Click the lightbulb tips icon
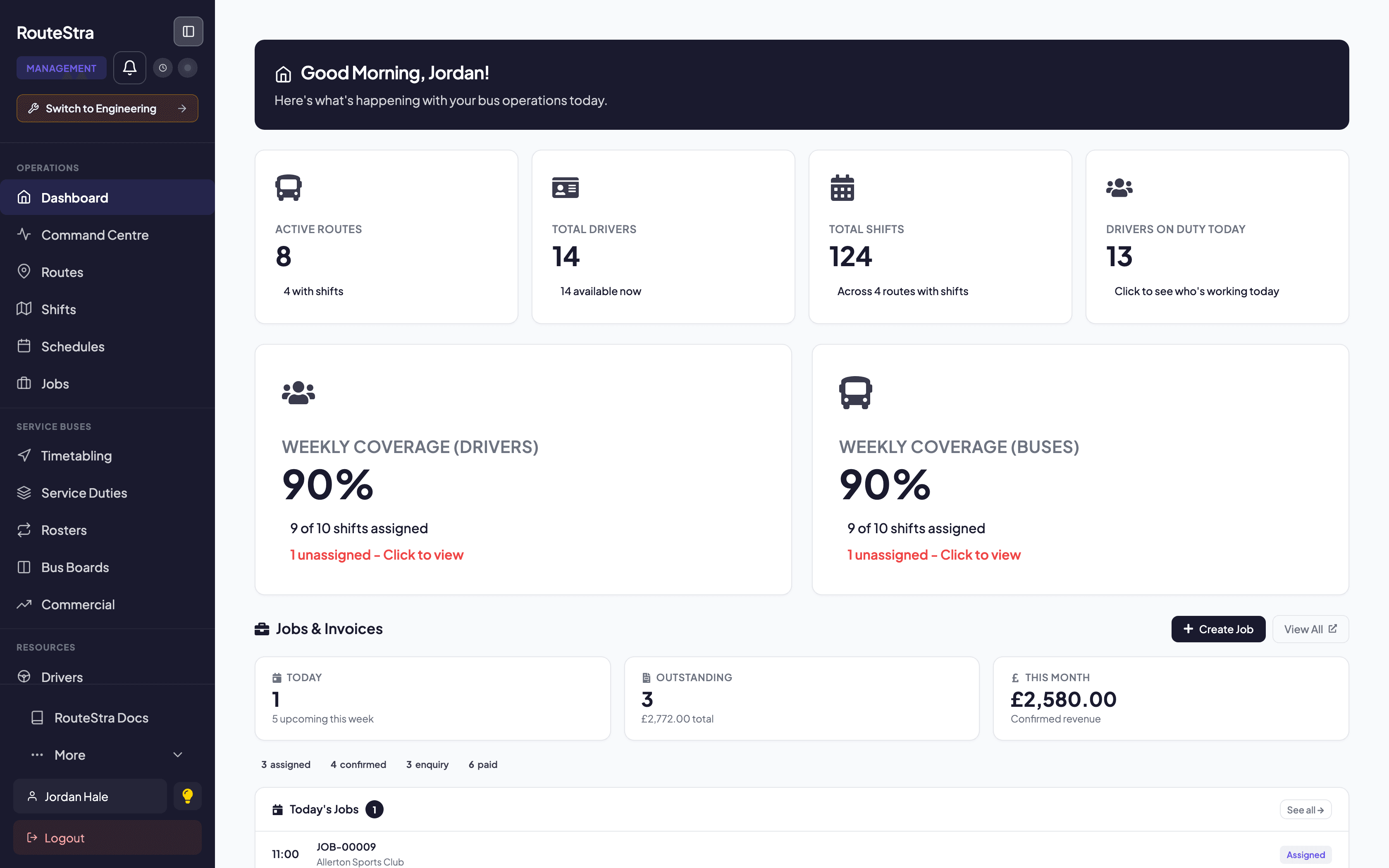Viewport: 1389px width, 868px height. [x=188, y=796]
